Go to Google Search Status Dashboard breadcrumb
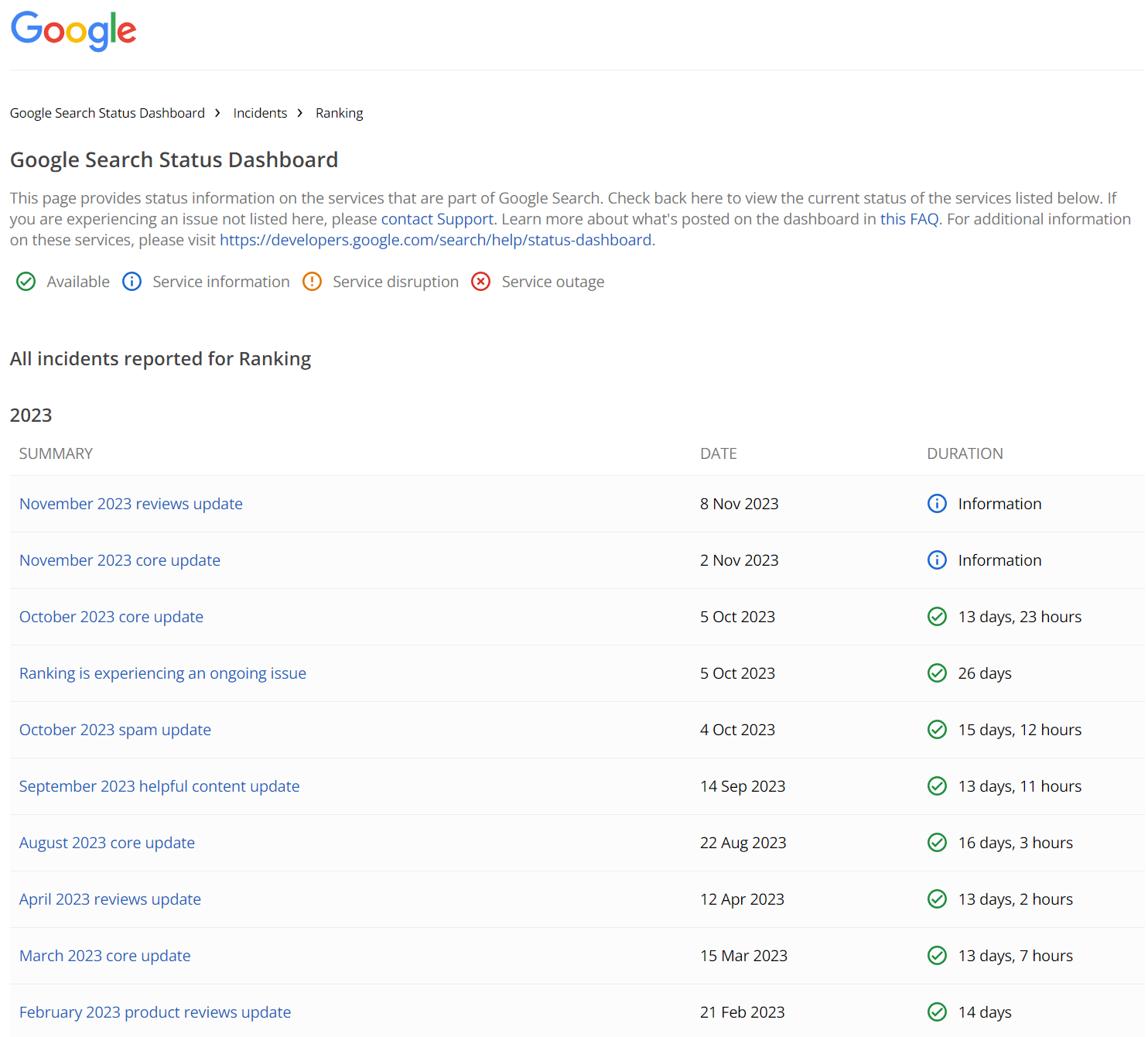The width and height of the screenshot is (1148, 1037). pyautogui.click(x=108, y=113)
